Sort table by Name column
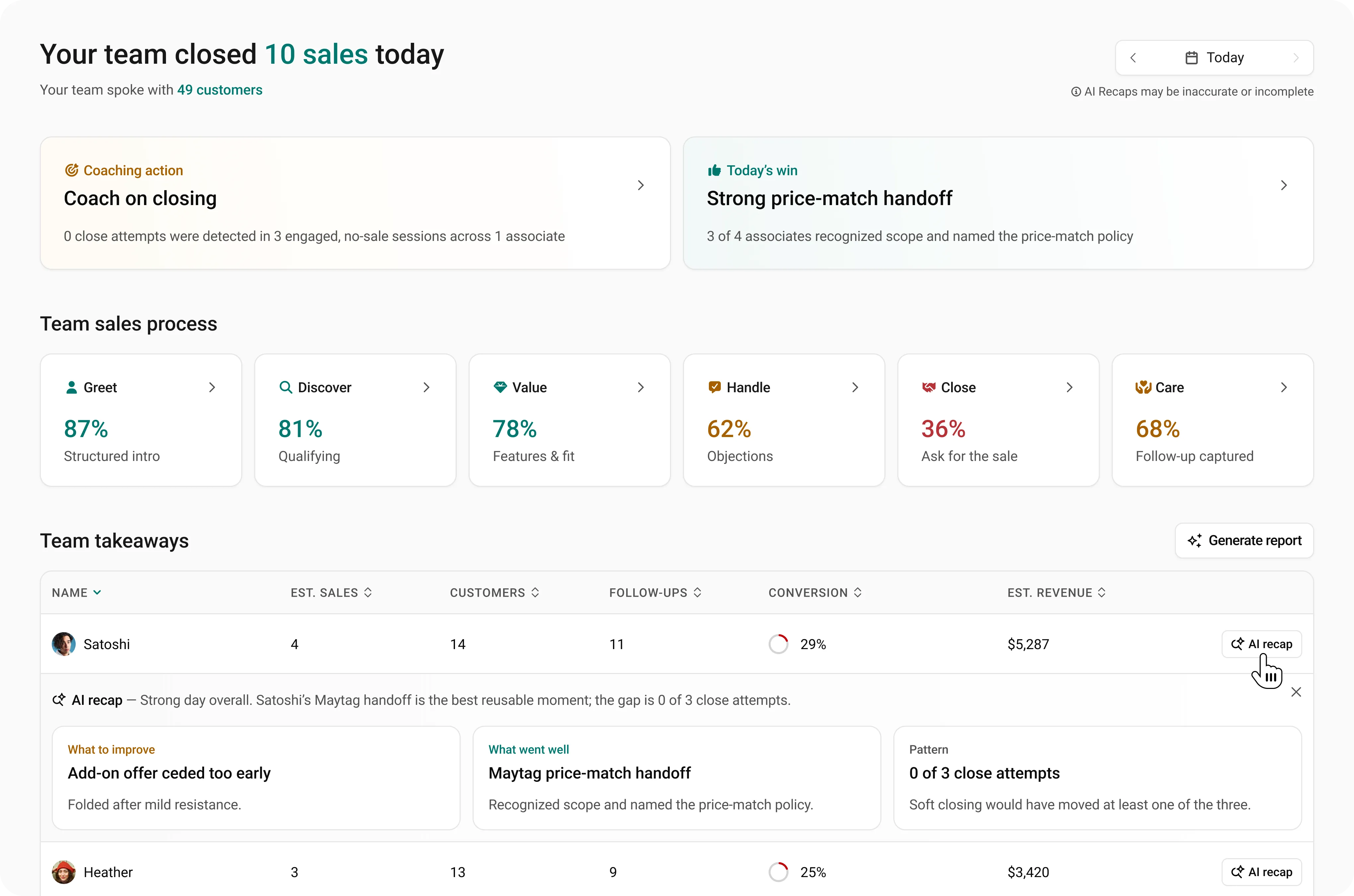The width and height of the screenshot is (1354, 896). (77, 593)
